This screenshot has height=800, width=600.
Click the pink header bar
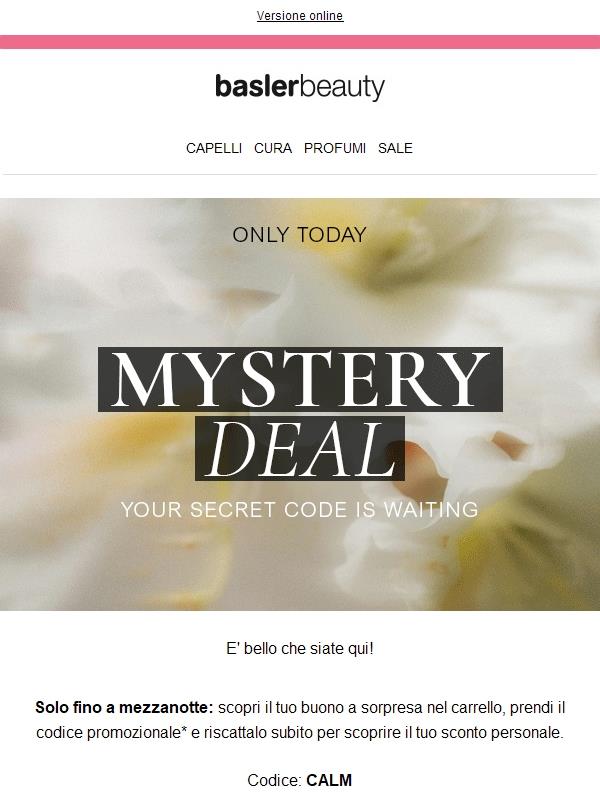(300, 42)
